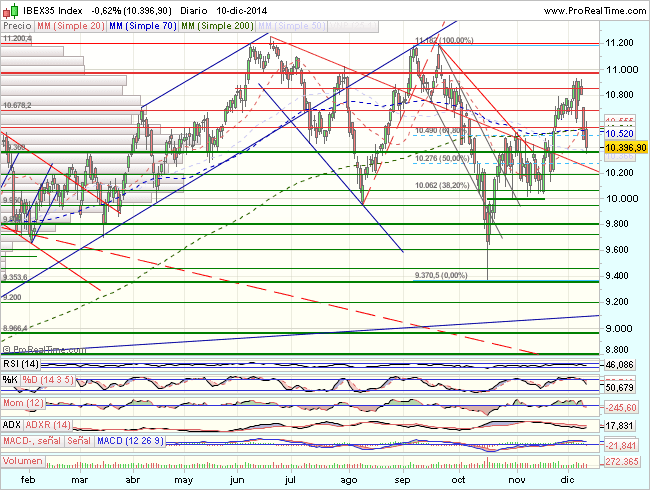Click the feb month label on time axis
Viewport: 650px width, 490px height.
coord(28,480)
